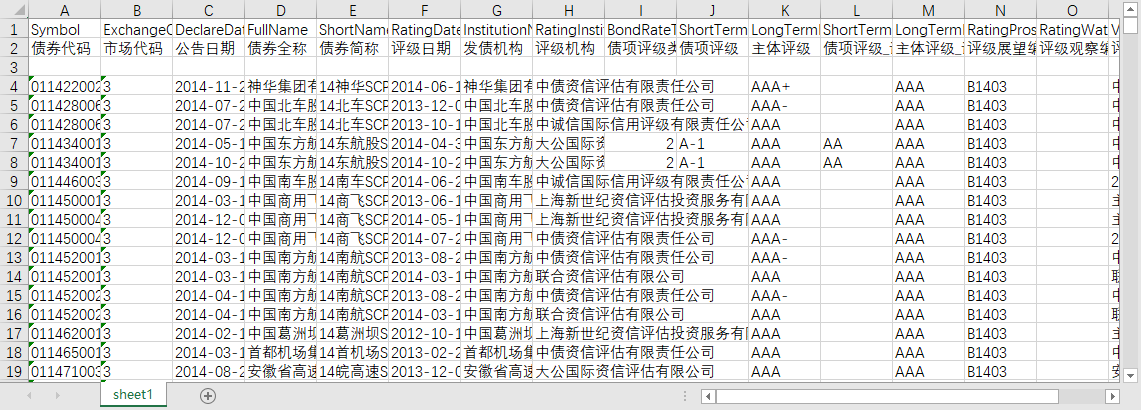
Task: Click cell "011446003" in column A
Action: tap(65, 181)
